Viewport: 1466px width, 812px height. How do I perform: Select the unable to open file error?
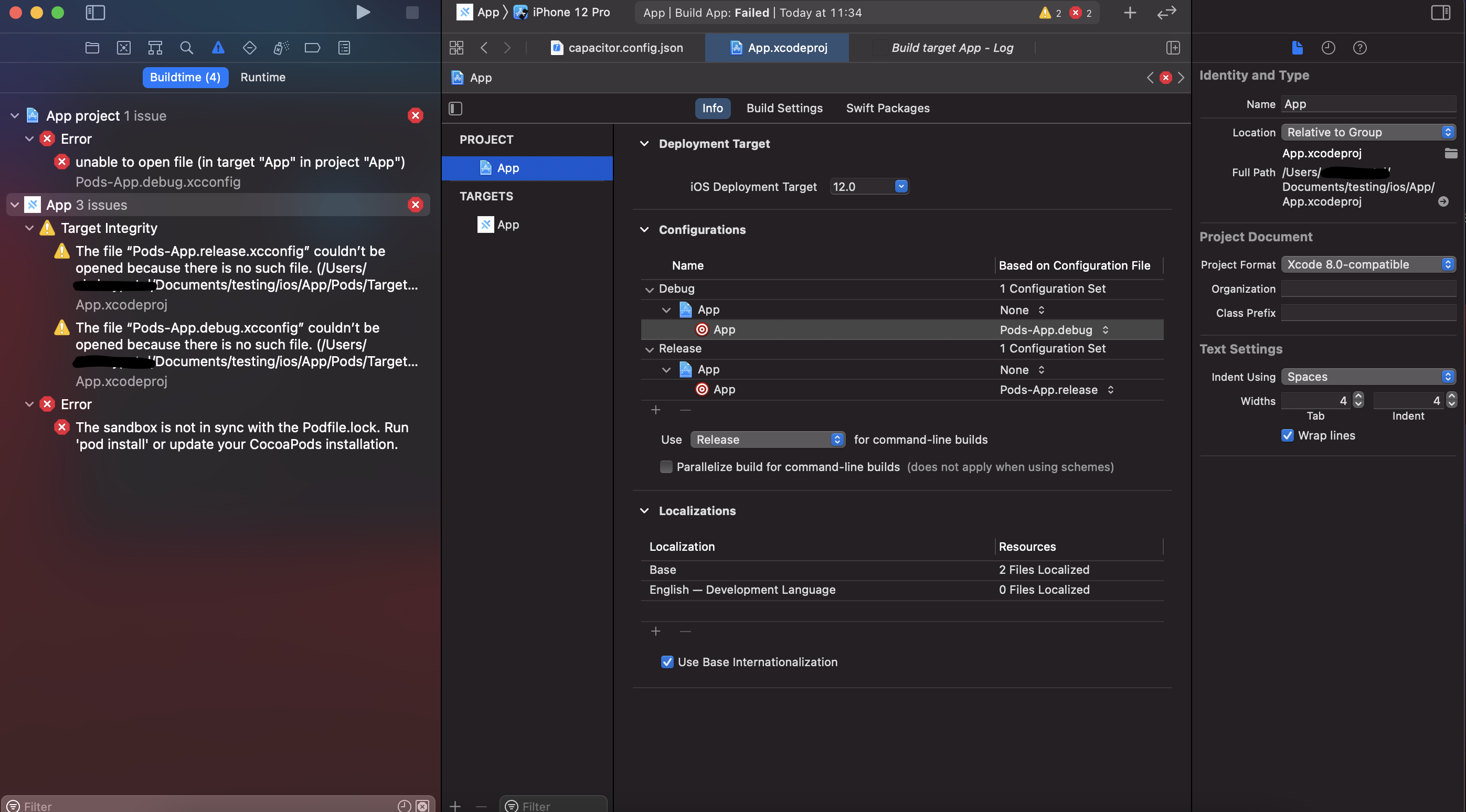[x=240, y=162]
